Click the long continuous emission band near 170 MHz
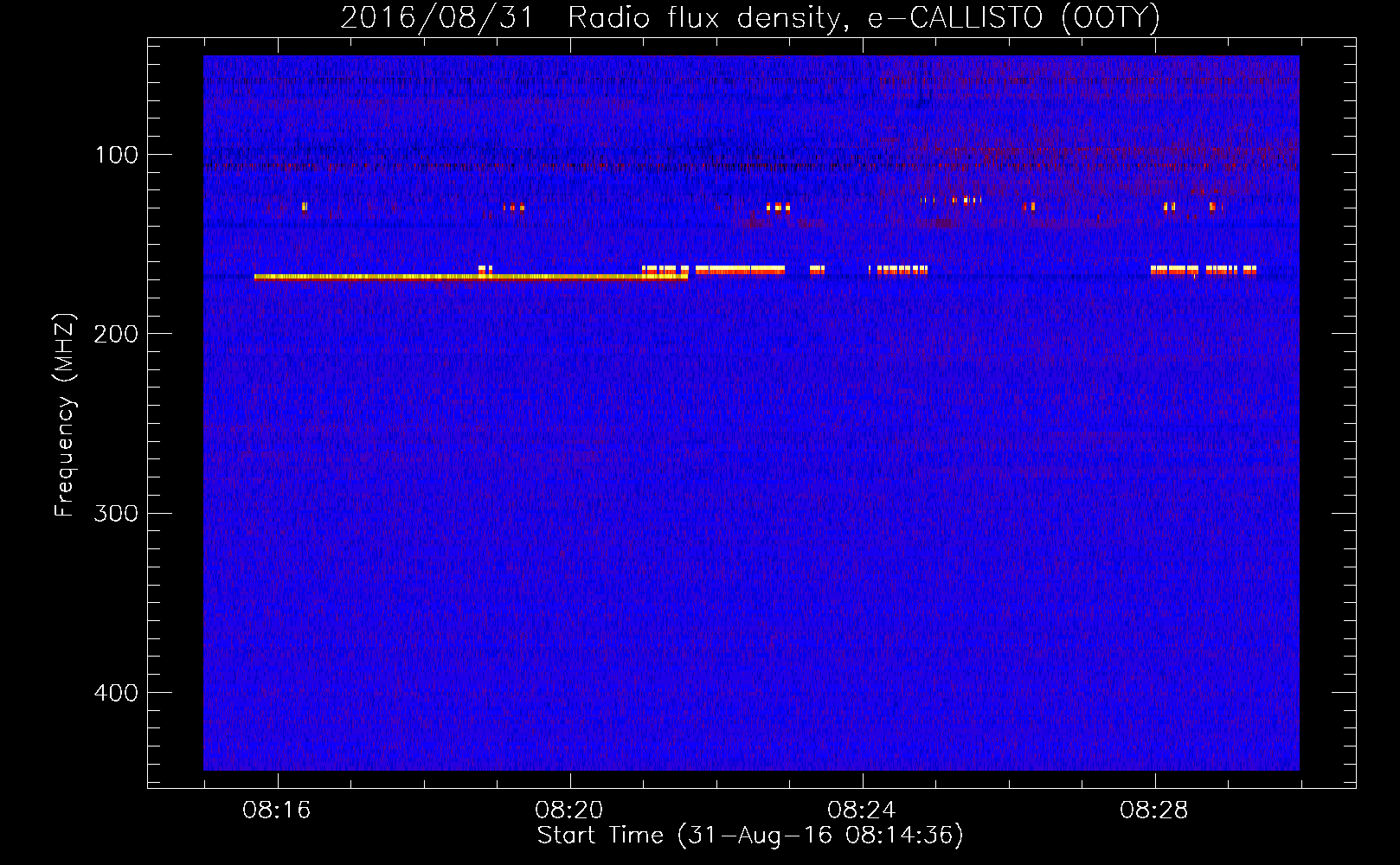The height and width of the screenshot is (865, 1400). 471,278
